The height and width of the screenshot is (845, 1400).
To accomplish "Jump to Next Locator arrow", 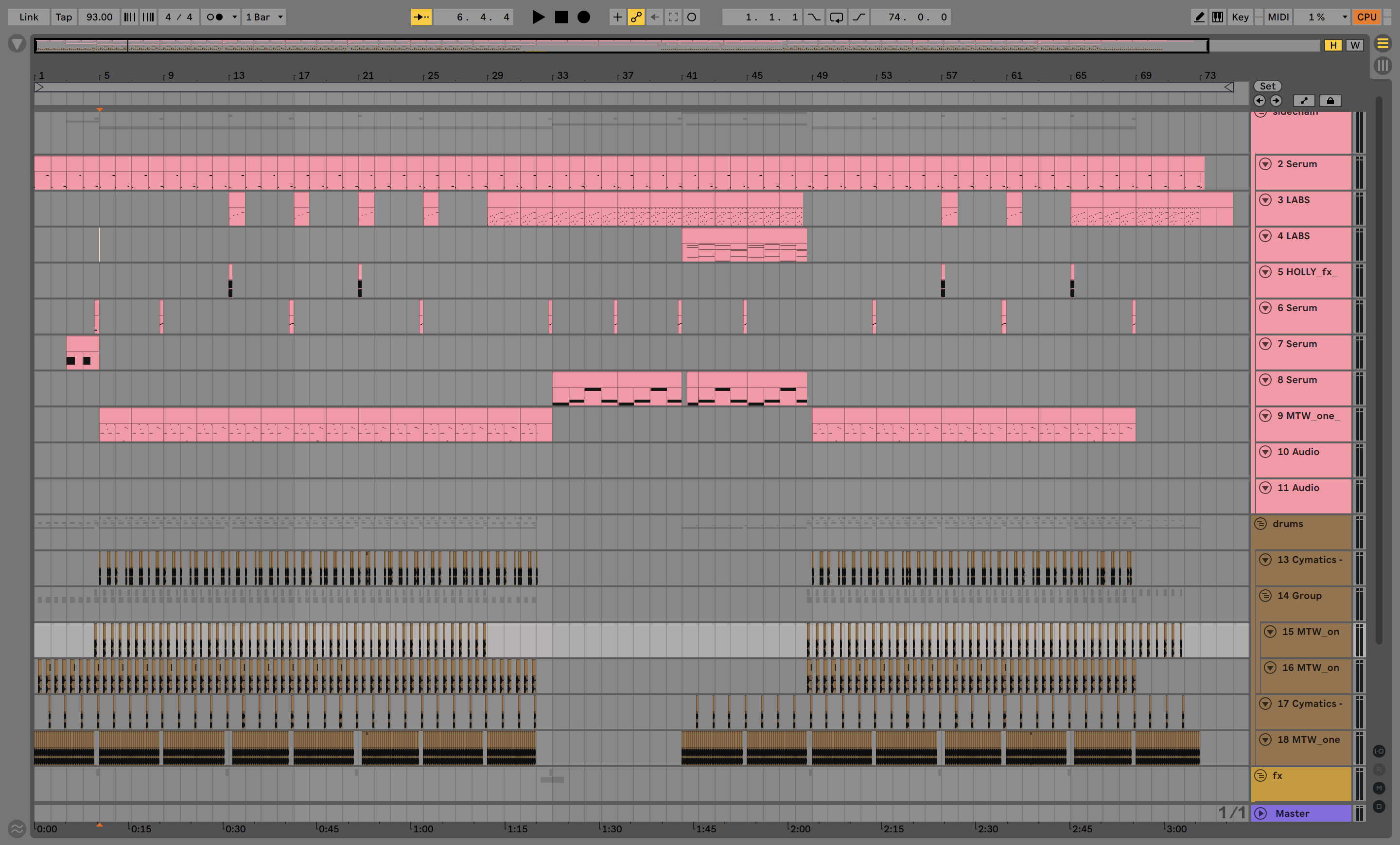I will pyautogui.click(x=1276, y=101).
